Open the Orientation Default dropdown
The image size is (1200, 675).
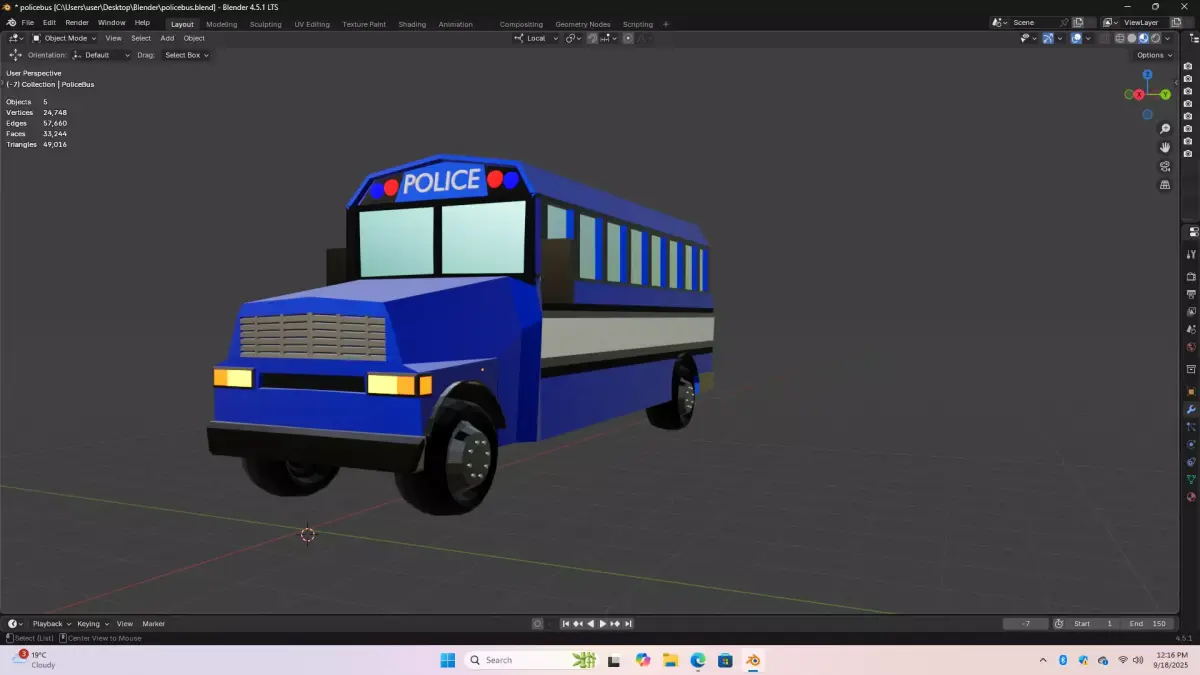tap(101, 55)
